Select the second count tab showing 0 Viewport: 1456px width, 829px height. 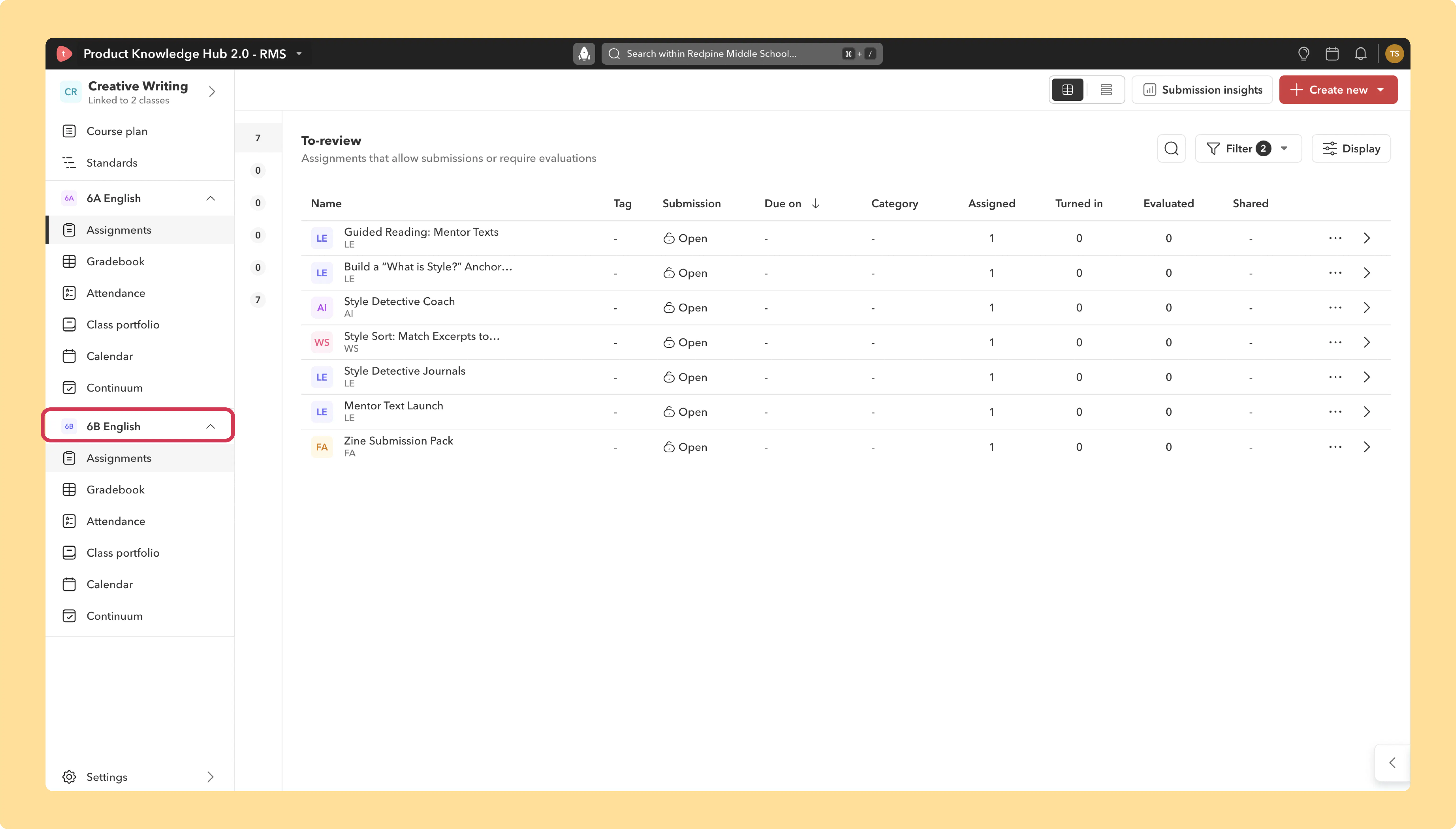tap(258, 170)
